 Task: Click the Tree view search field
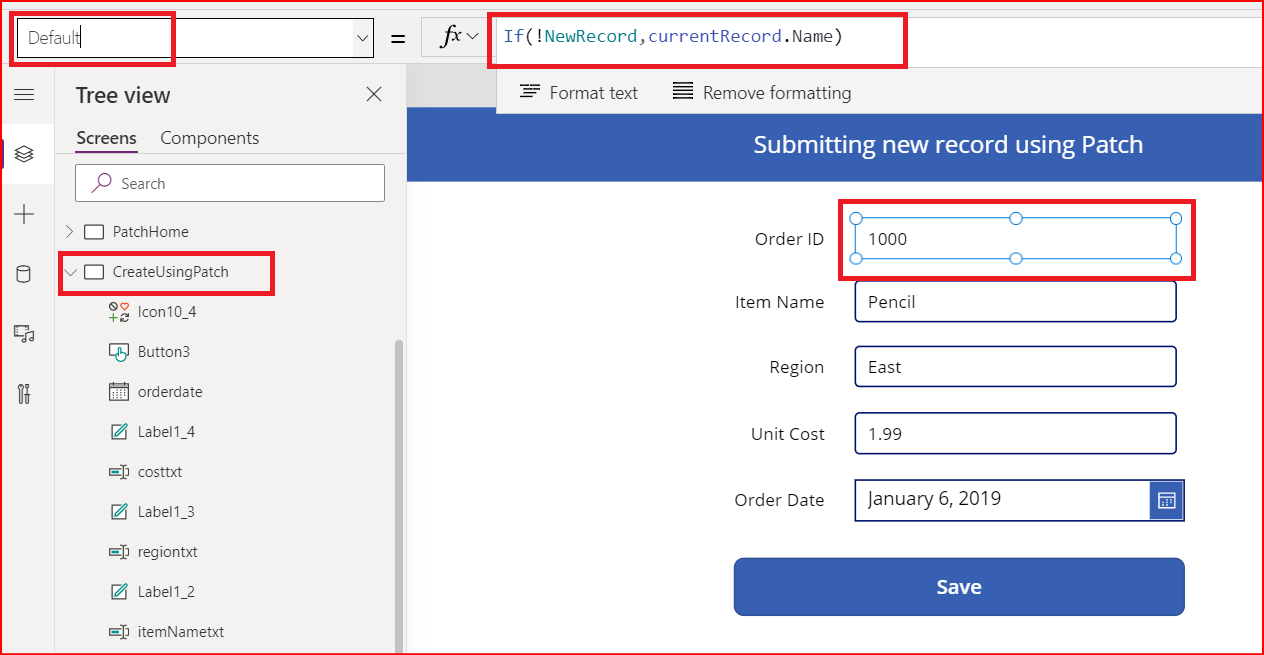pyautogui.click(x=230, y=183)
